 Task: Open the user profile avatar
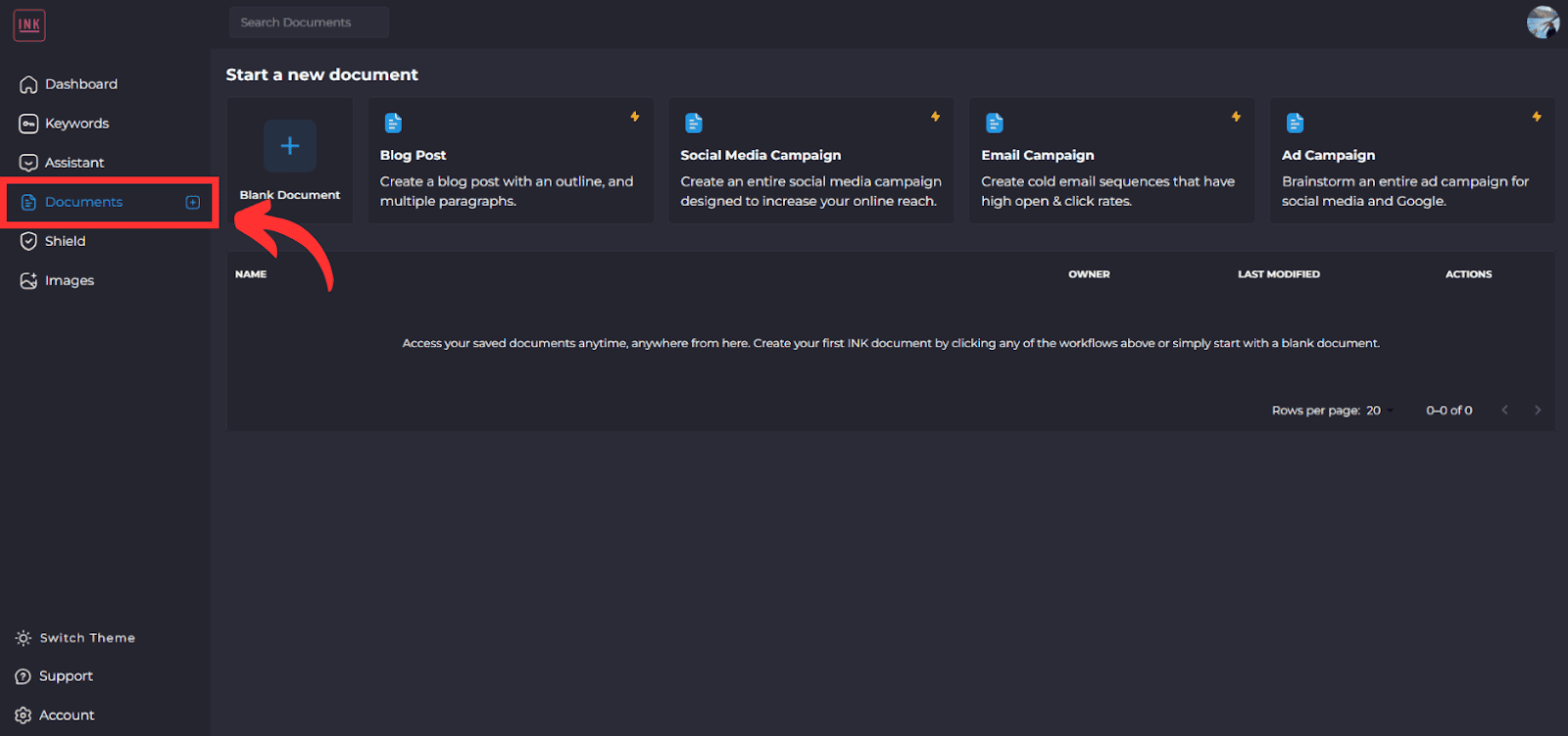point(1543,23)
